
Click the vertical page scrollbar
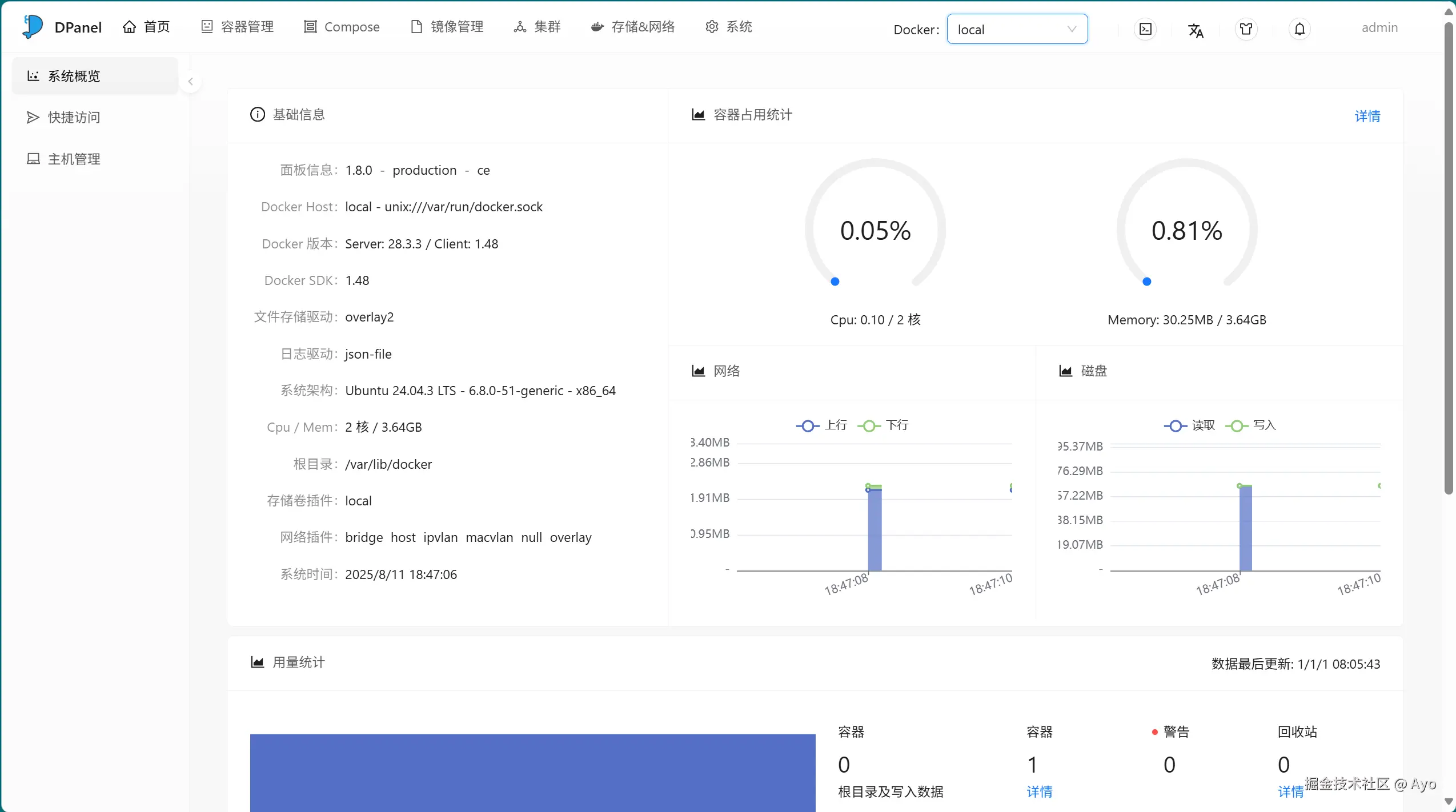pos(1449,257)
